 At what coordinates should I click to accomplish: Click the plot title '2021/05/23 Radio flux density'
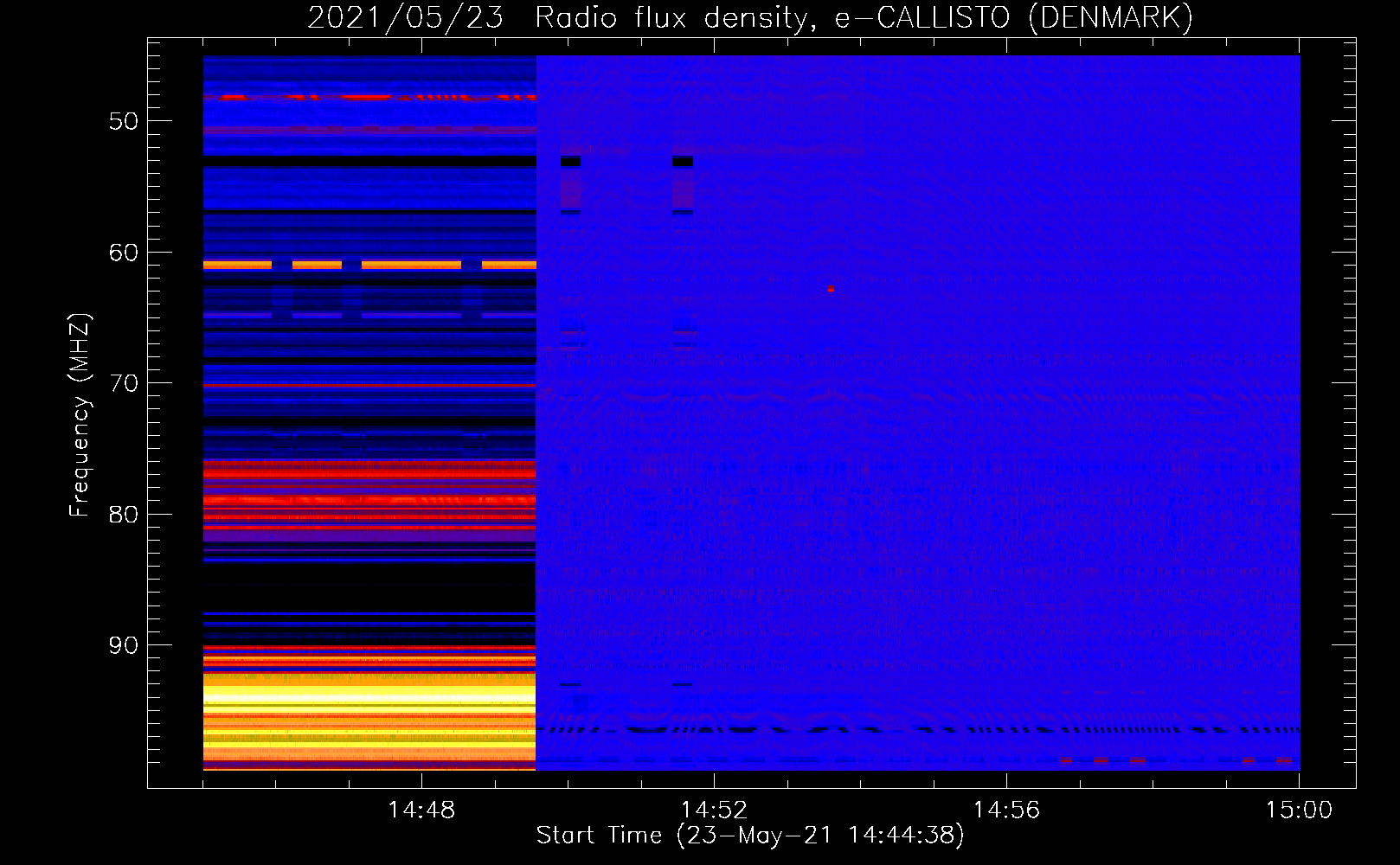pos(561,17)
